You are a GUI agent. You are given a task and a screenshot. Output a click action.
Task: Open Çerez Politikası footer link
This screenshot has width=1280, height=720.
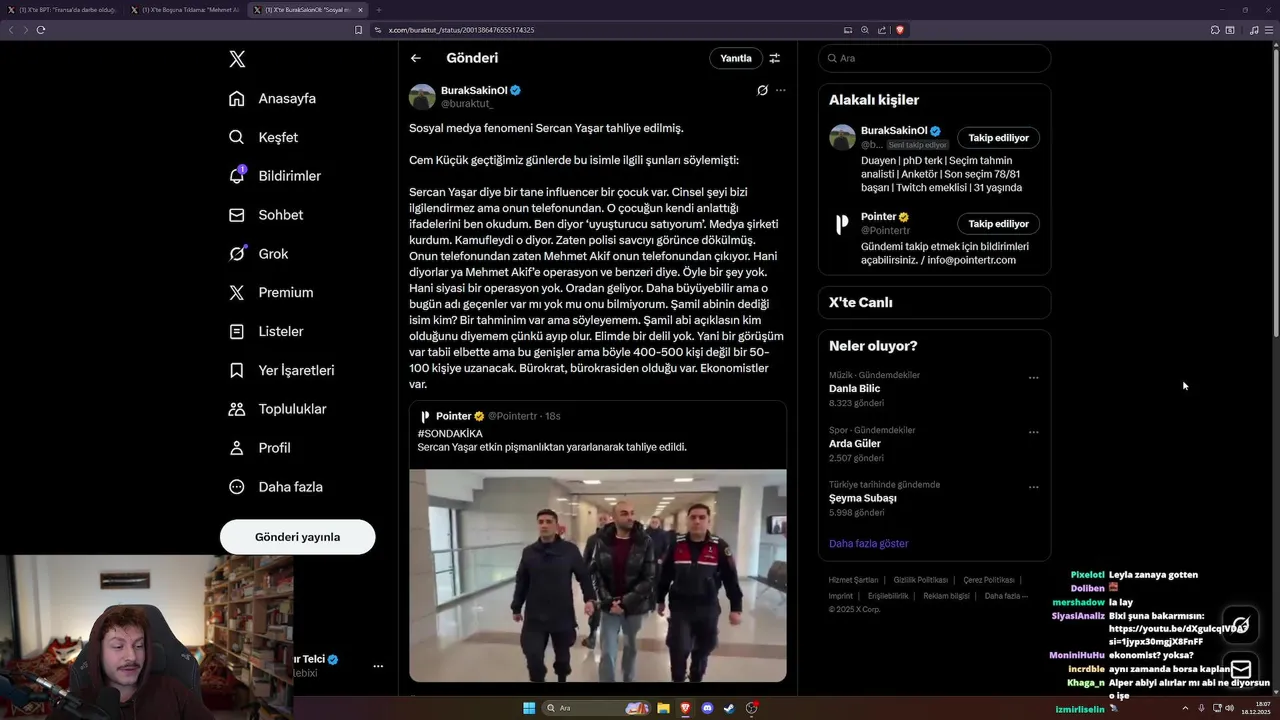[989, 580]
